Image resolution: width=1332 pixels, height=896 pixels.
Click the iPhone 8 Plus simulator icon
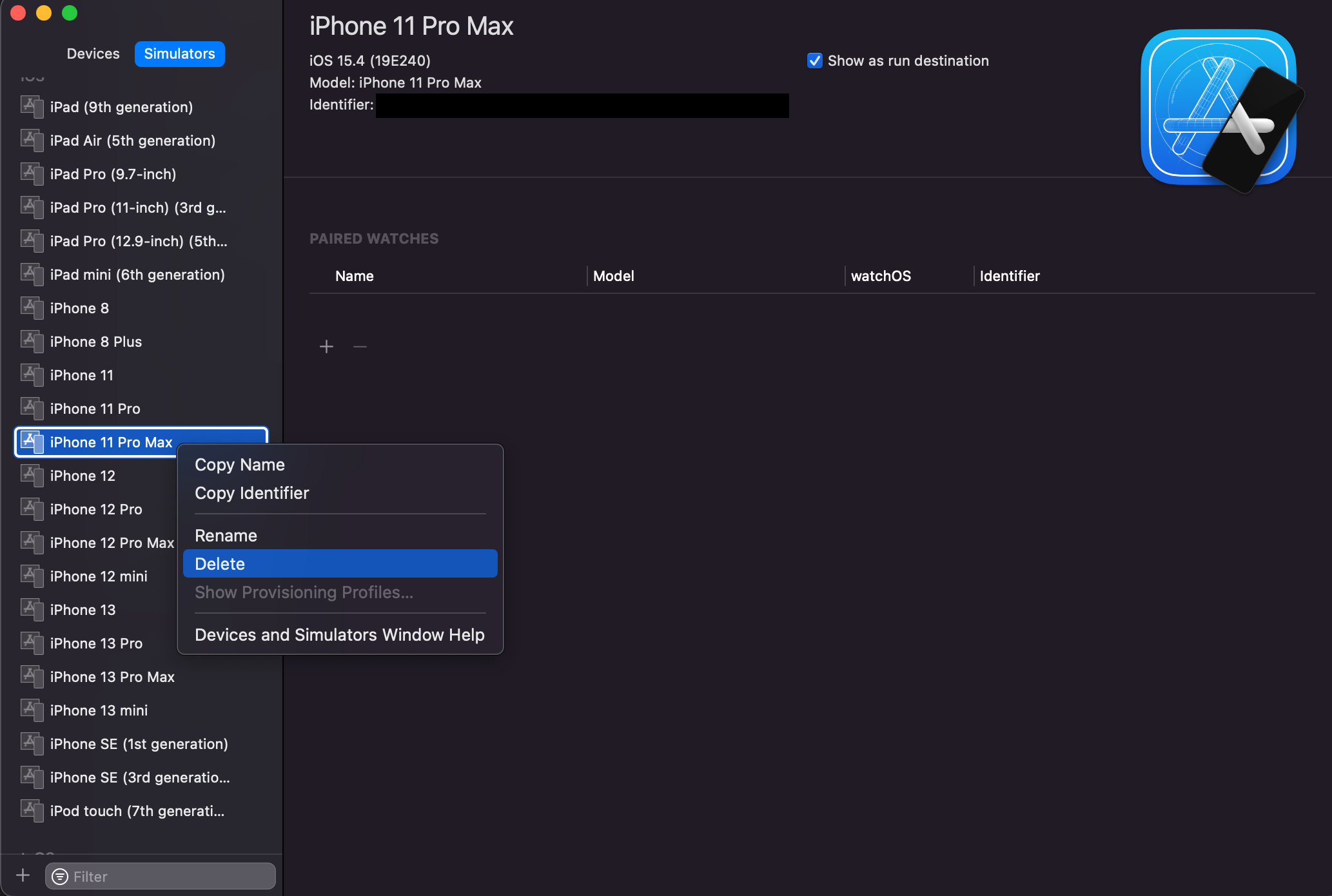tap(32, 341)
